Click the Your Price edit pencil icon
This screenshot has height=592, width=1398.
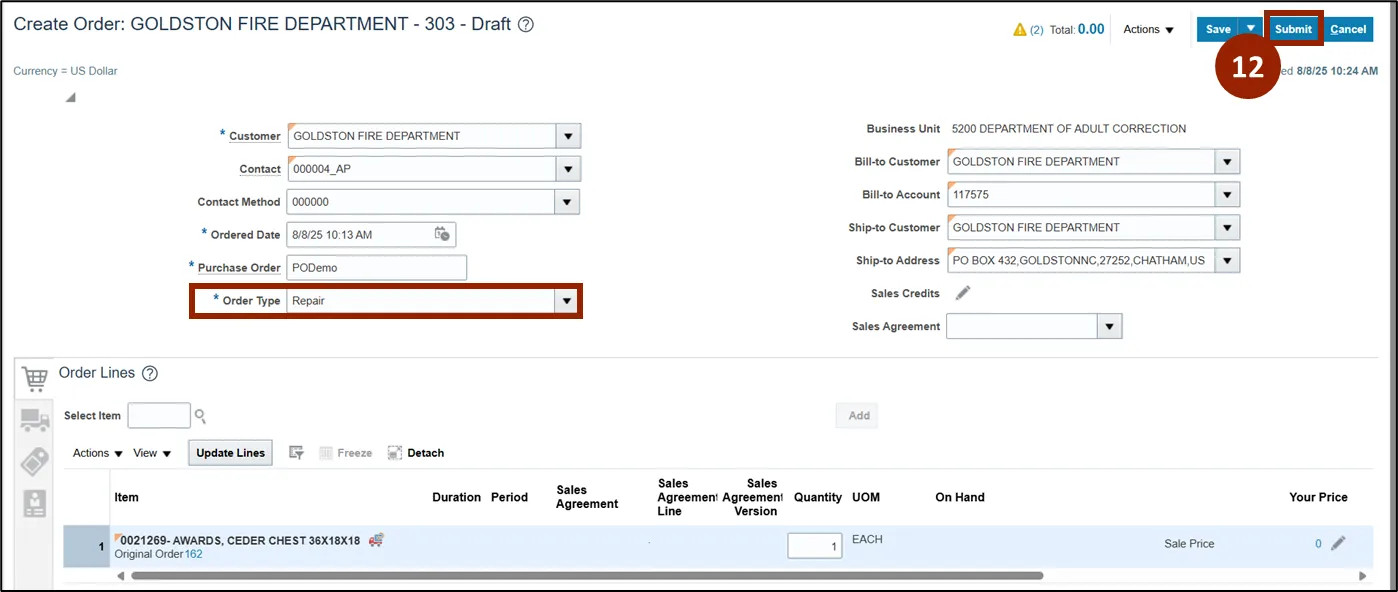coord(1338,543)
